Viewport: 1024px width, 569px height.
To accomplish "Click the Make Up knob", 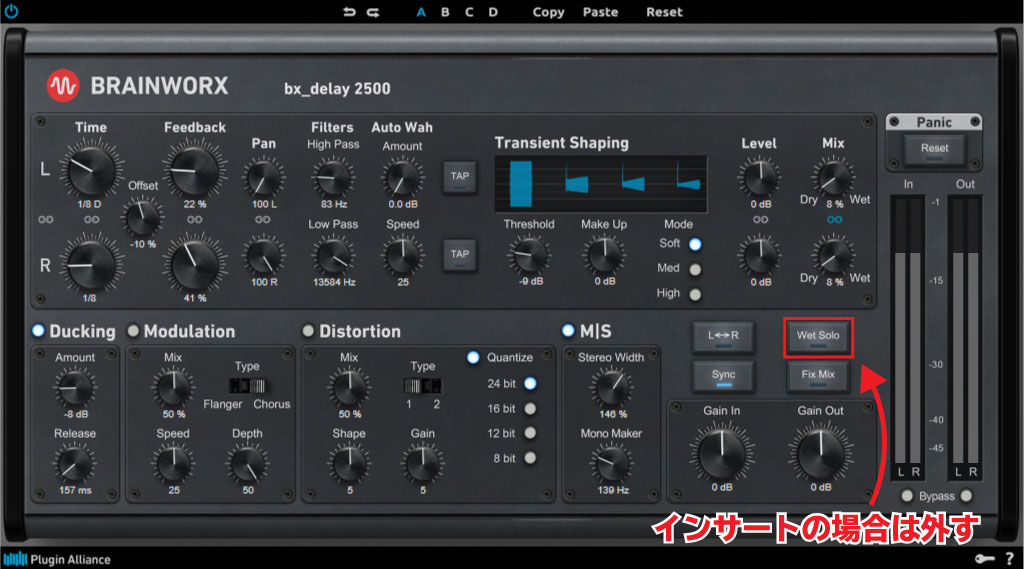I will tap(604, 255).
